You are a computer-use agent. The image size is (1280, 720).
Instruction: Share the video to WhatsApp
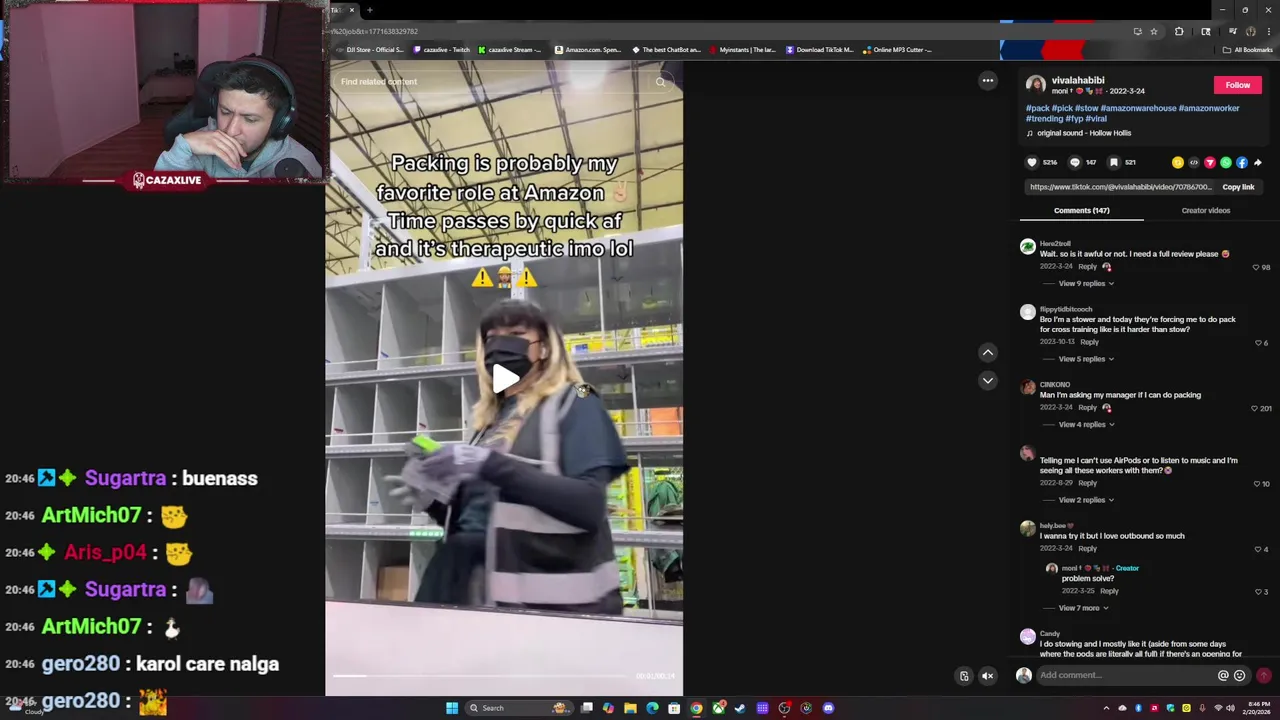1226,162
